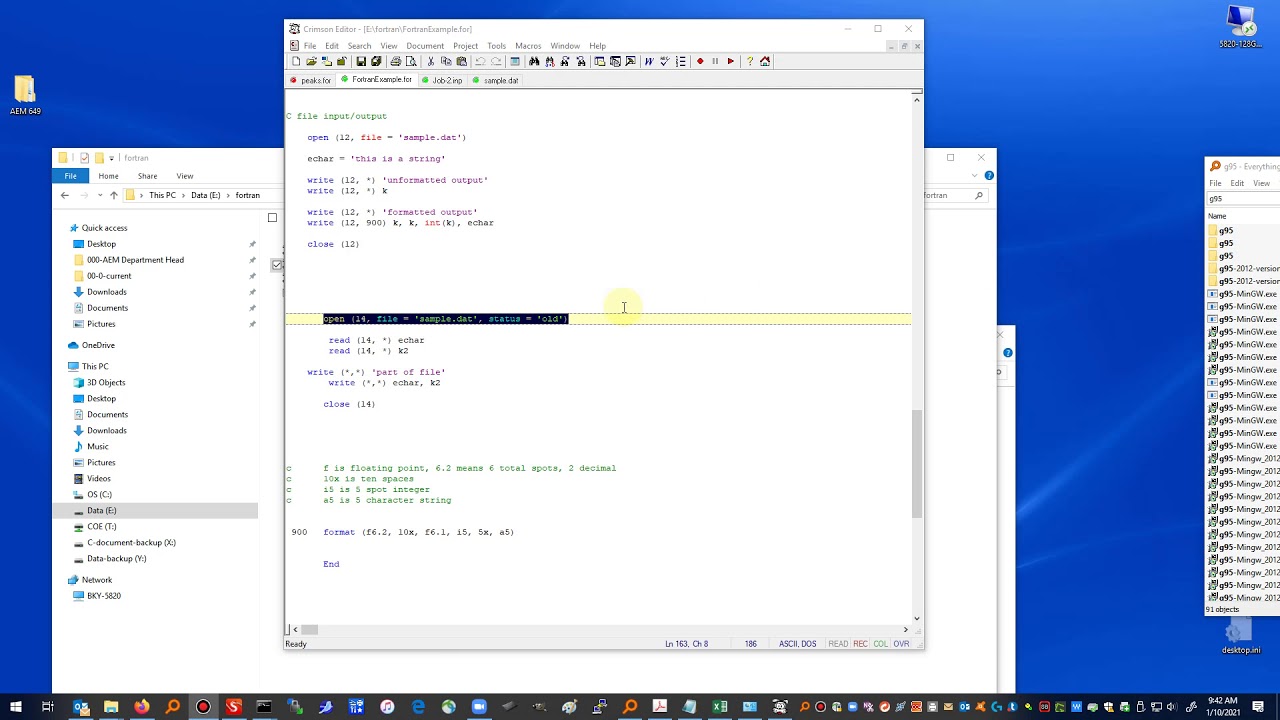The image size is (1280, 720).
Task: Toggle READ indicator in status bar
Action: point(838,644)
